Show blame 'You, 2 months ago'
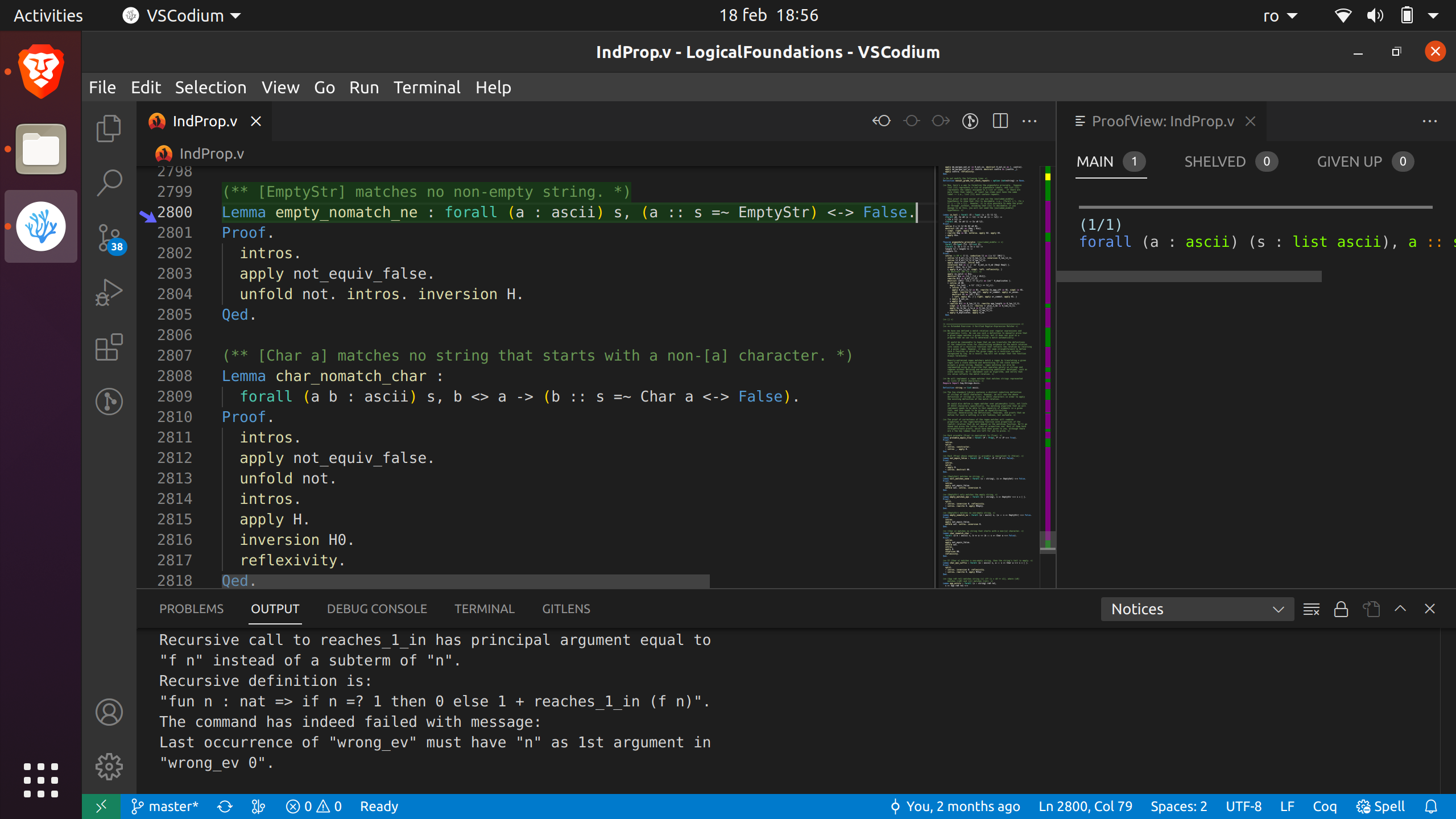Image resolution: width=1456 pixels, height=819 pixels. (x=955, y=806)
